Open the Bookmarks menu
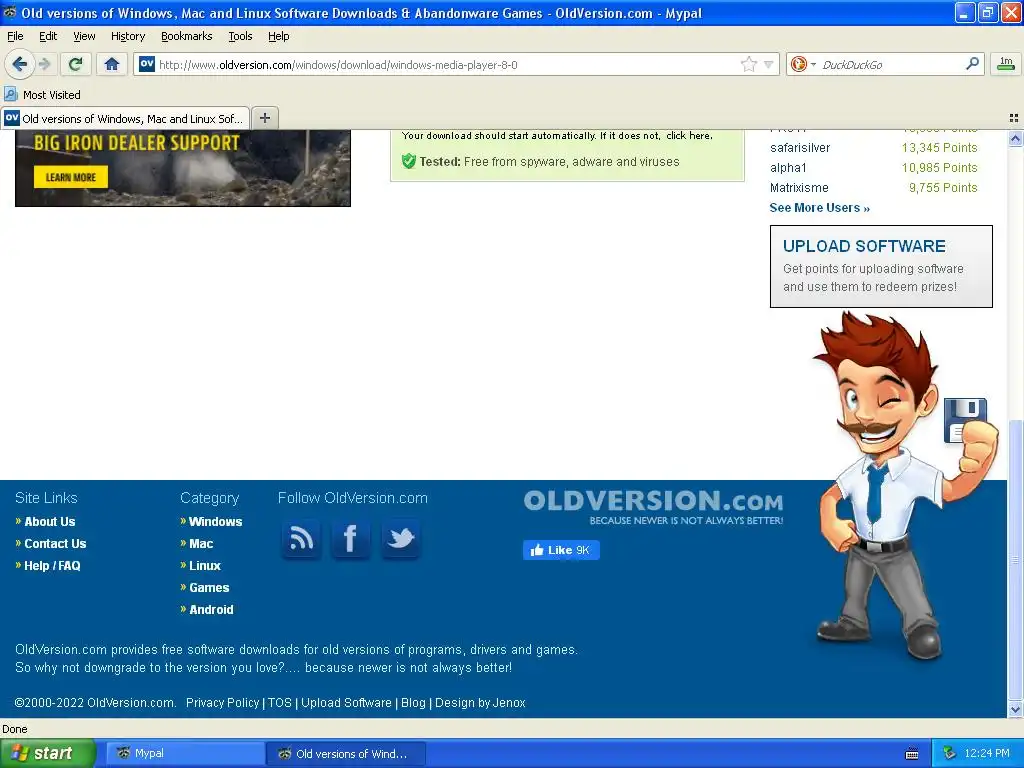This screenshot has width=1024, height=768. click(187, 36)
